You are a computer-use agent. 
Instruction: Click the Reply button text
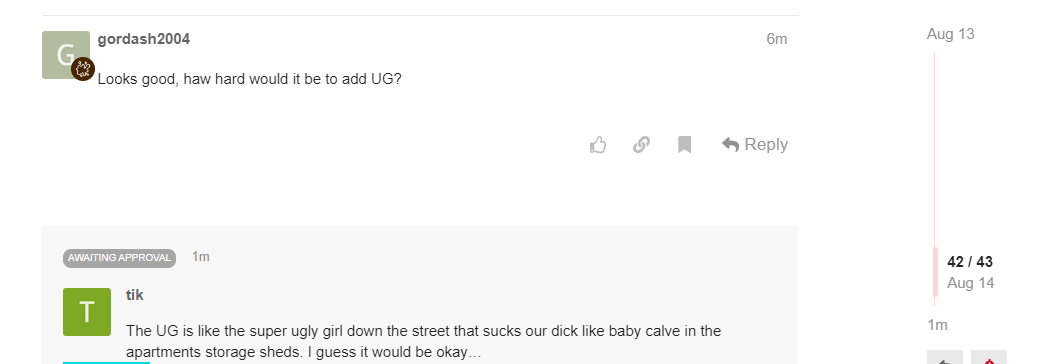(766, 145)
